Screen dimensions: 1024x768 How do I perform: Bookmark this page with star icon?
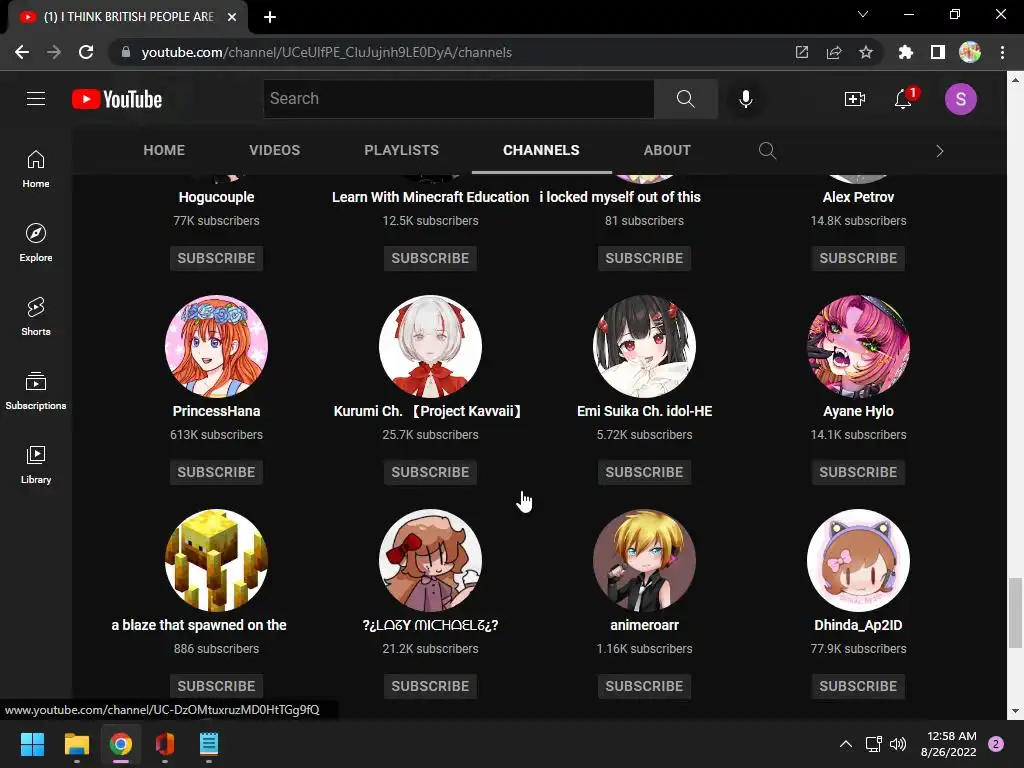pyautogui.click(x=866, y=52)
